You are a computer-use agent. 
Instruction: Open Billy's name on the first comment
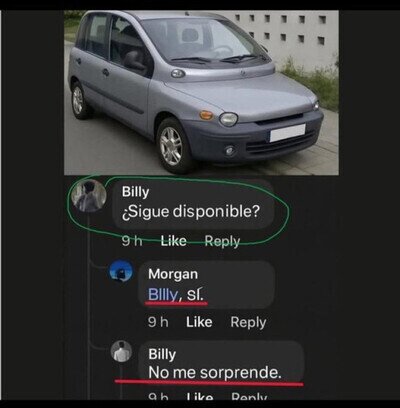[135, 192]
